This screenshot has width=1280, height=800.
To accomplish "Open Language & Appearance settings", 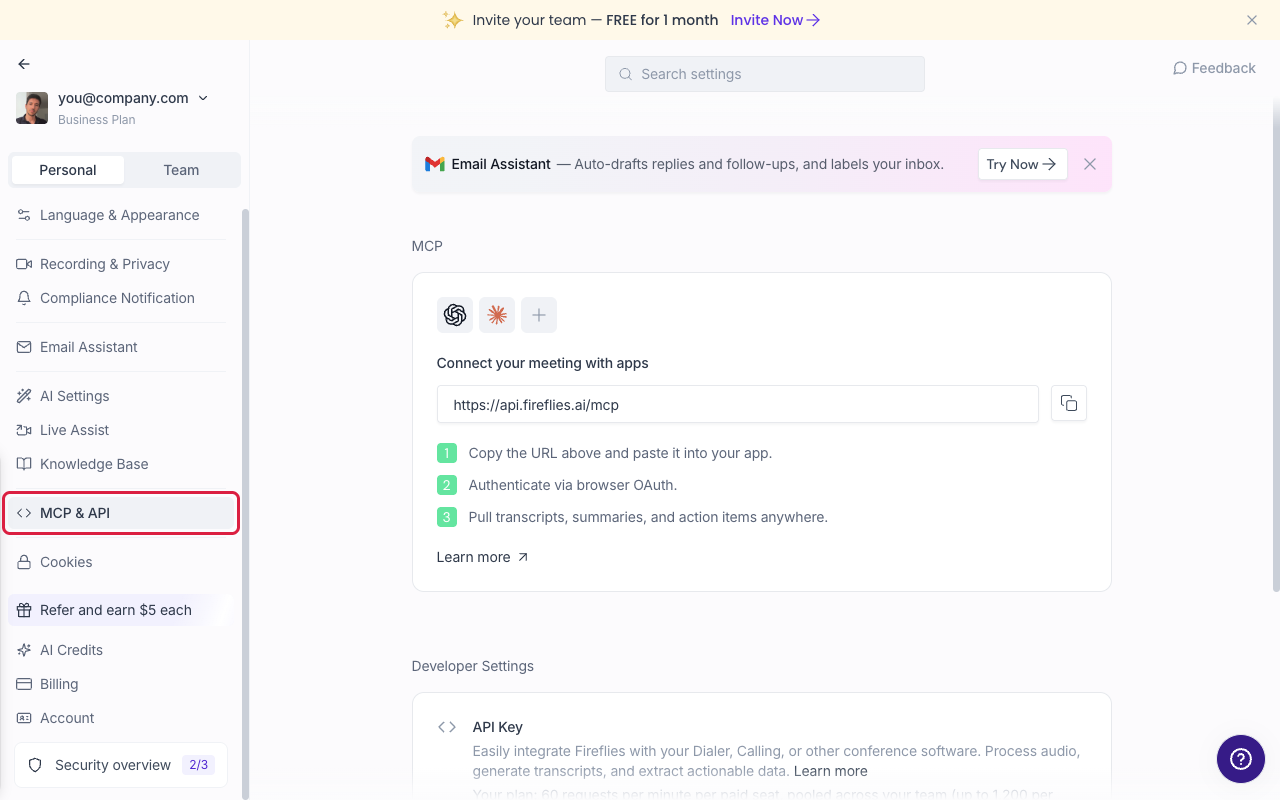I will click(x=121, y=215).
